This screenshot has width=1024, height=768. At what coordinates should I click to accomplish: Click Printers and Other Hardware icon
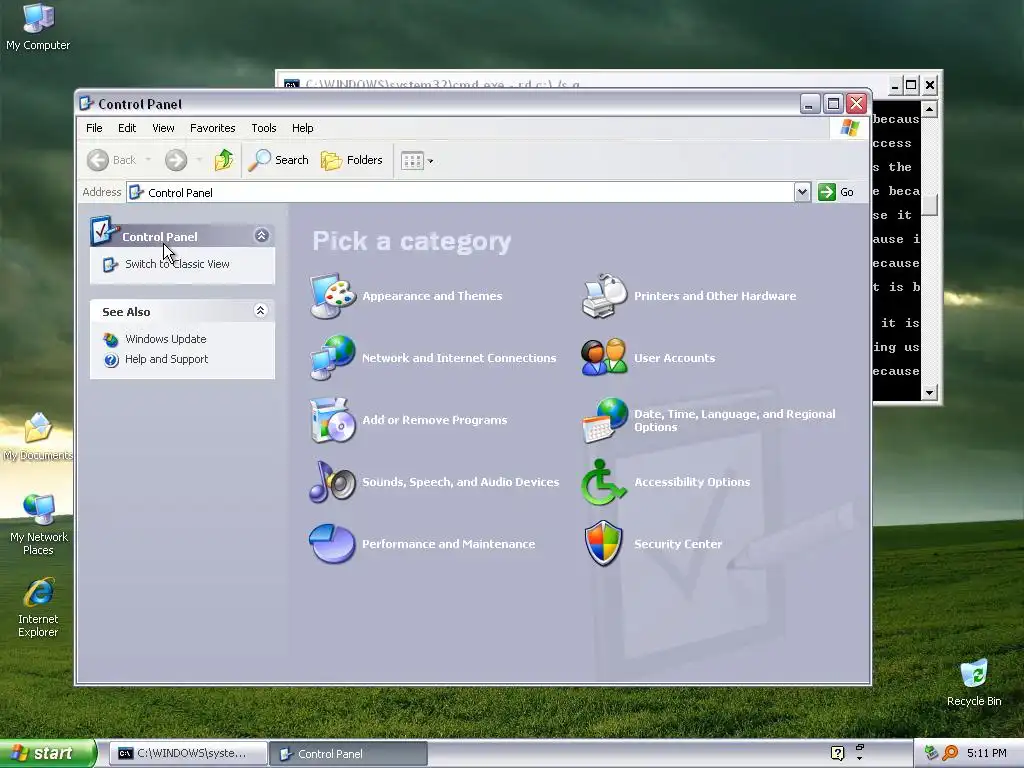click(x=604, y=296)
